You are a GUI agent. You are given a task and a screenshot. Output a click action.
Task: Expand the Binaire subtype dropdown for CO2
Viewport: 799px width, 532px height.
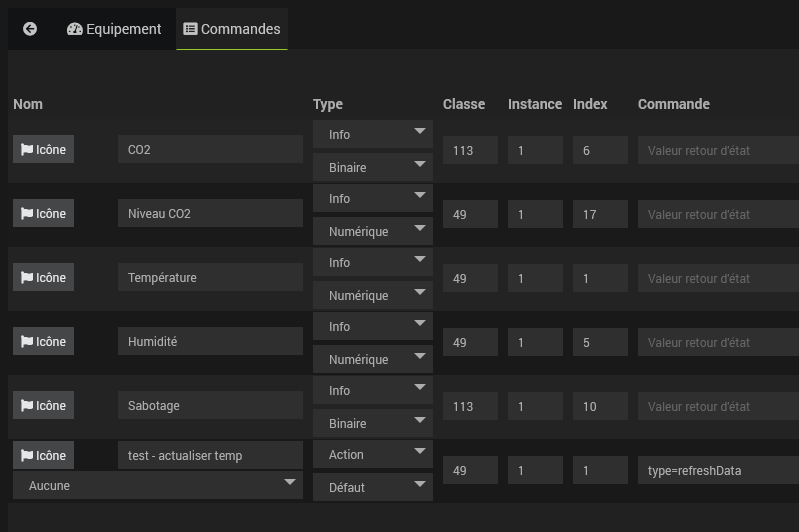coord(372,168)
